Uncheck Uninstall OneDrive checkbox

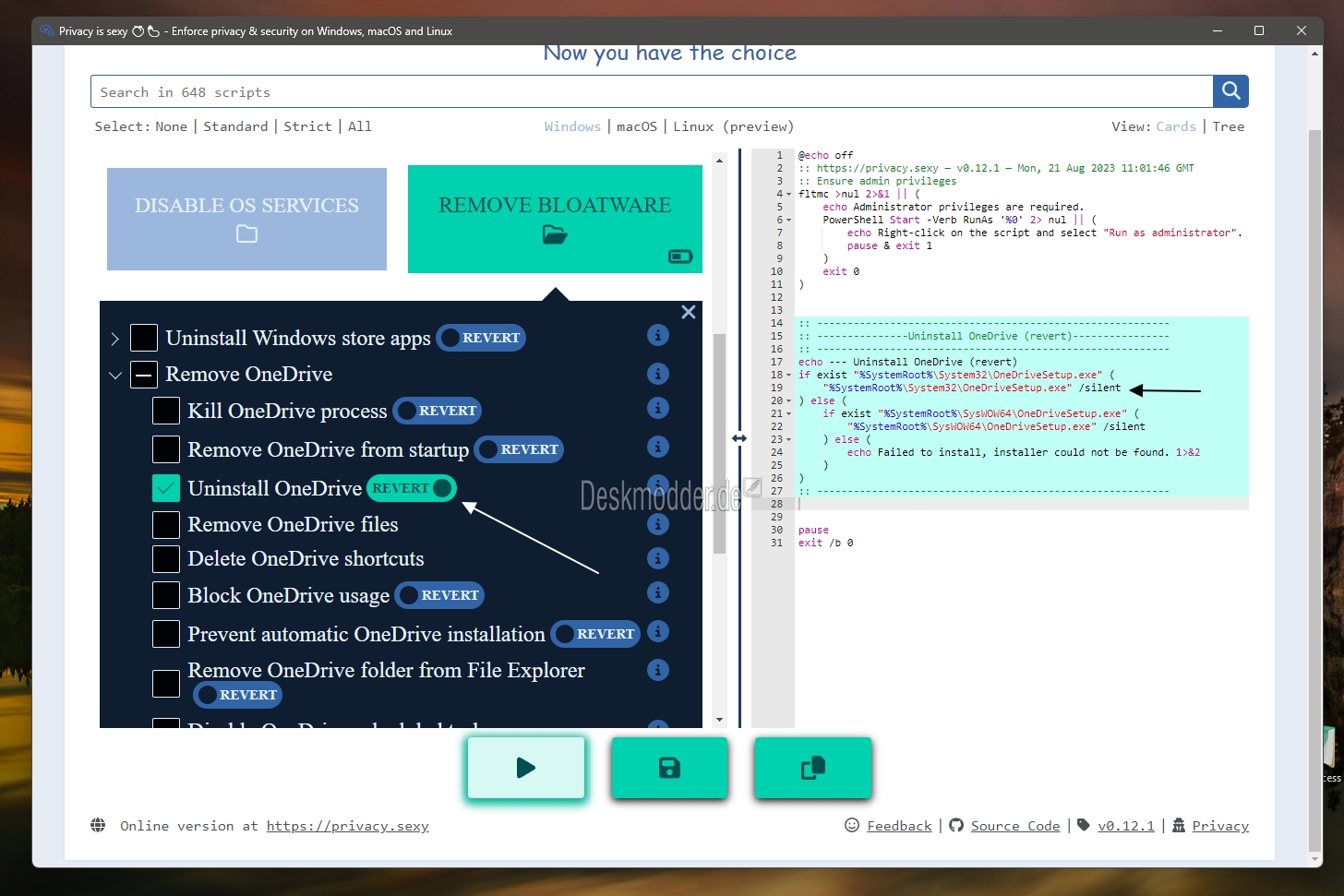[166, 488]
